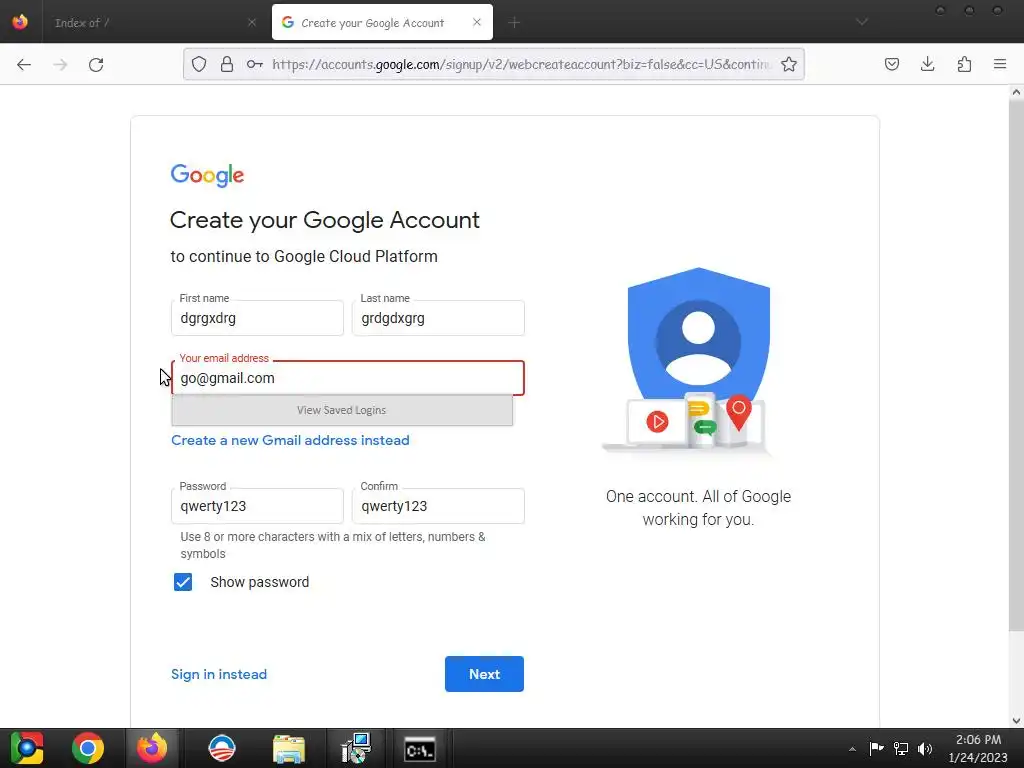Open 'Create a new Gmail address instead'
This screenshot has height=768, width=1024.
coord(290,440)
